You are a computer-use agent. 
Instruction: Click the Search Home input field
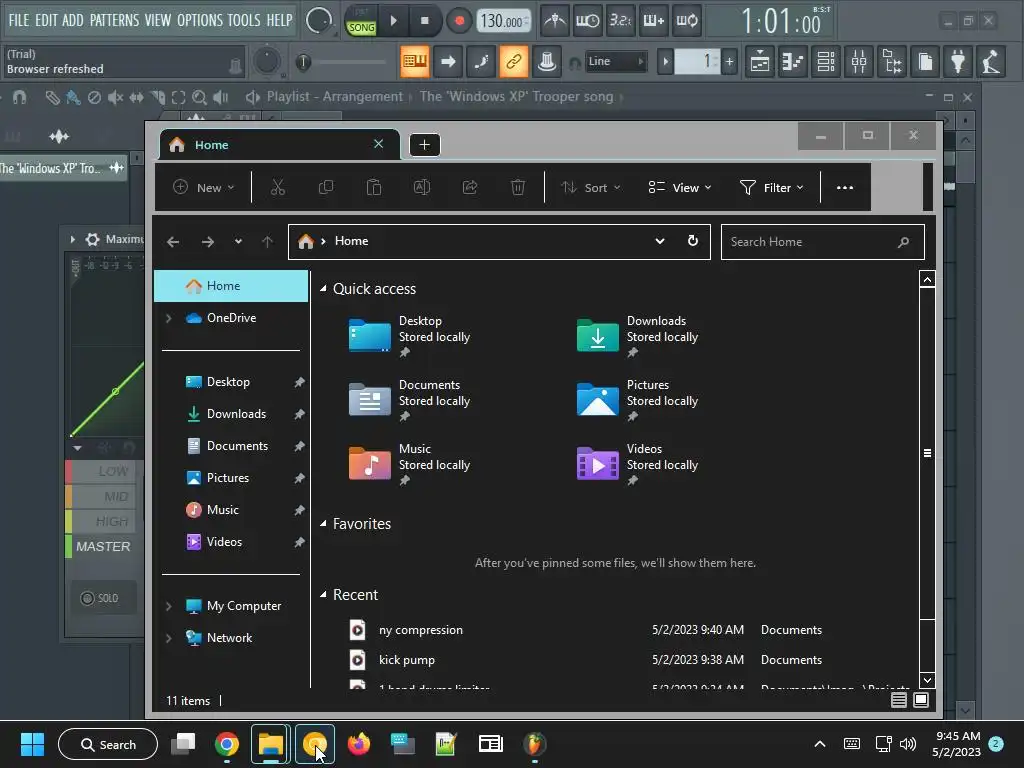(823, 242)
